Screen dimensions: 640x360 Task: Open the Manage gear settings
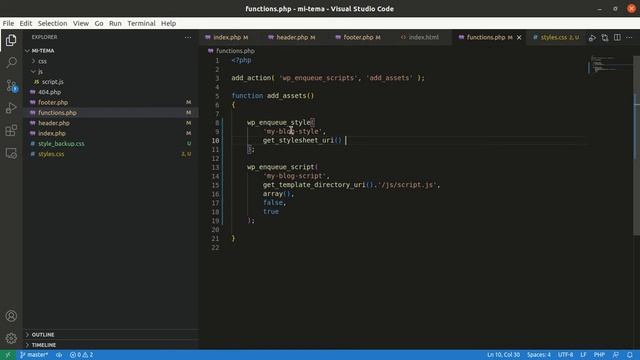[11, 338]
